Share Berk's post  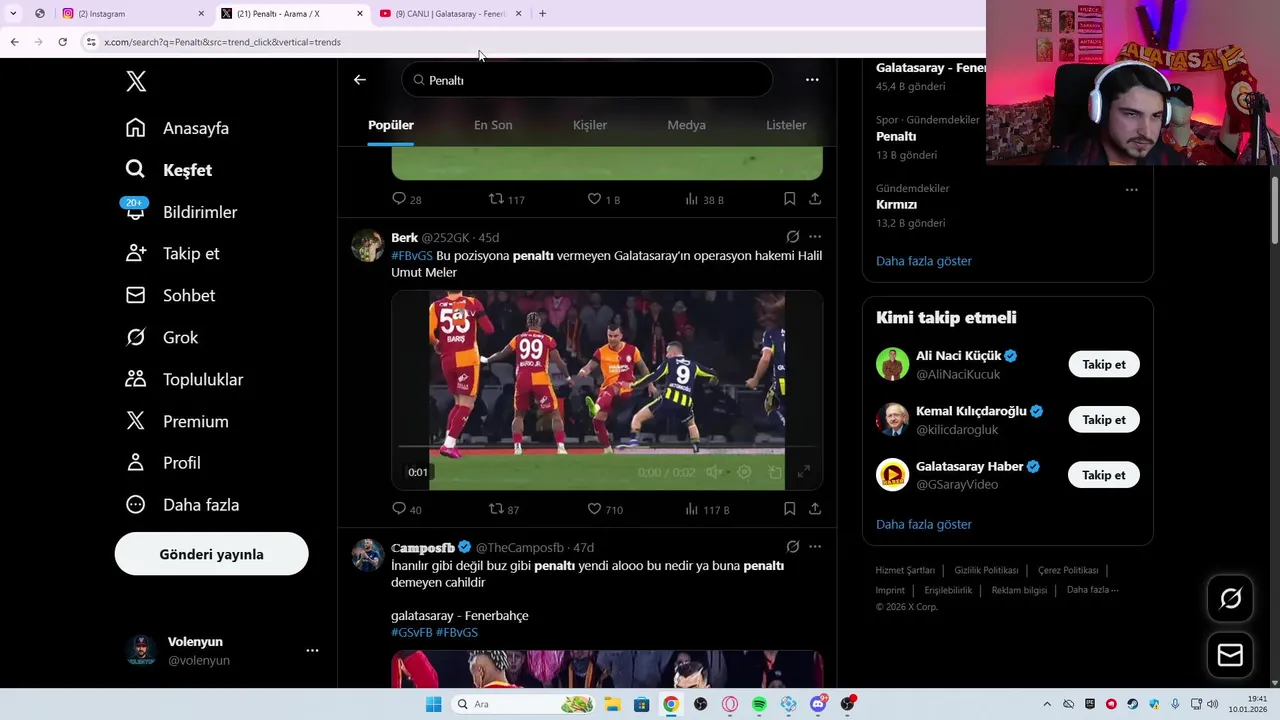[x=815, y=509]
